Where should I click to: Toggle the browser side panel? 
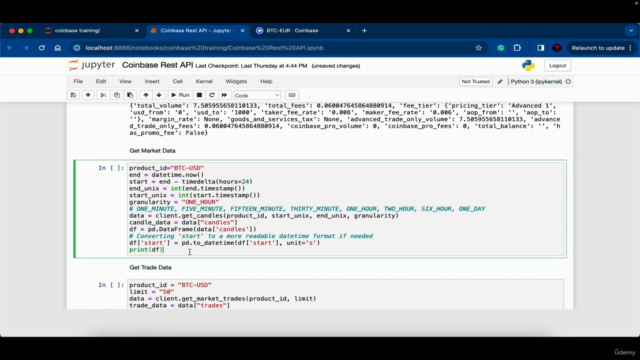(541, 48)
